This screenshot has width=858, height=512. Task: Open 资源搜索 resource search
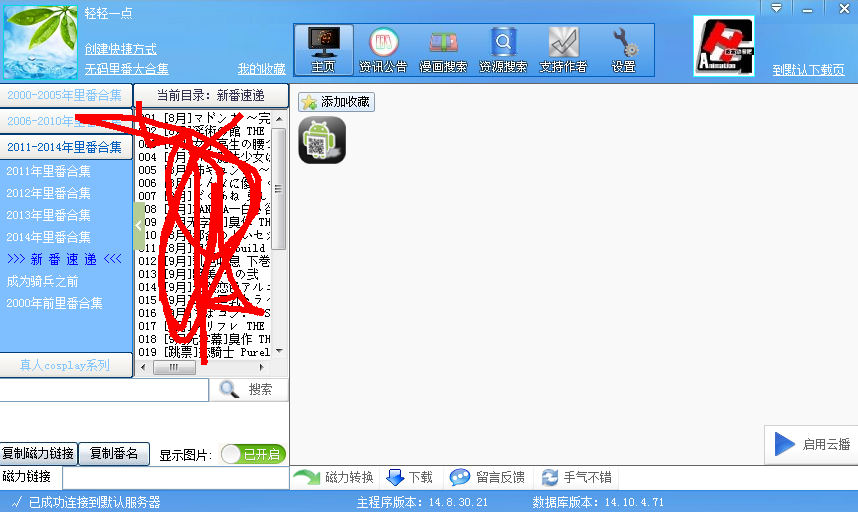503,49
